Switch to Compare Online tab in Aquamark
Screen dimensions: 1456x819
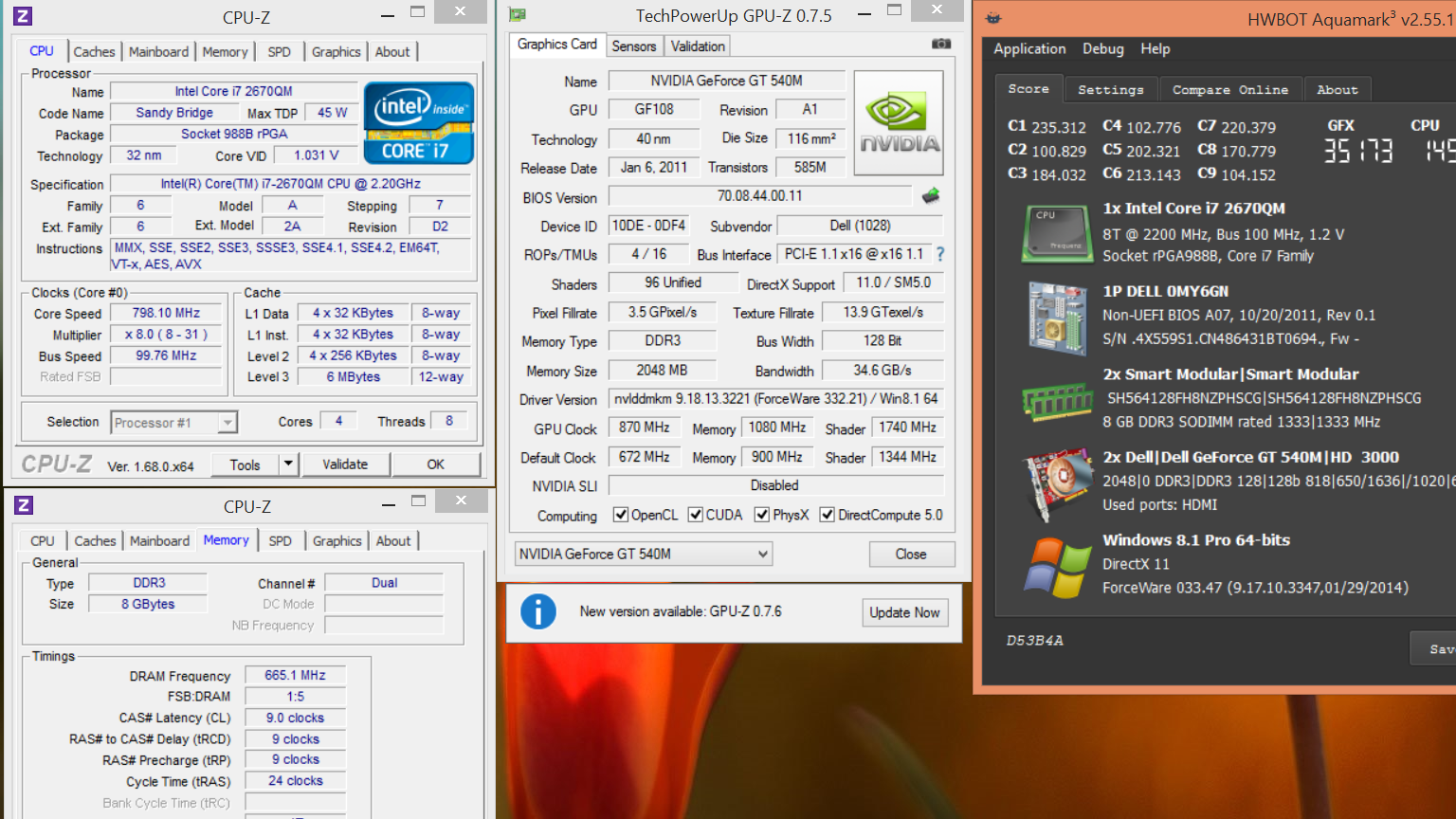point(1230,90)
